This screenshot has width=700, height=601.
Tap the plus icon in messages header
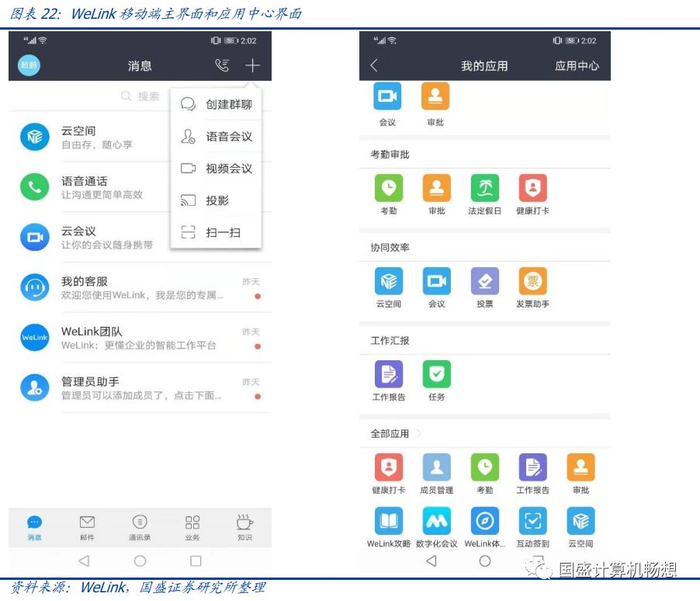click(x=252, y=66)
